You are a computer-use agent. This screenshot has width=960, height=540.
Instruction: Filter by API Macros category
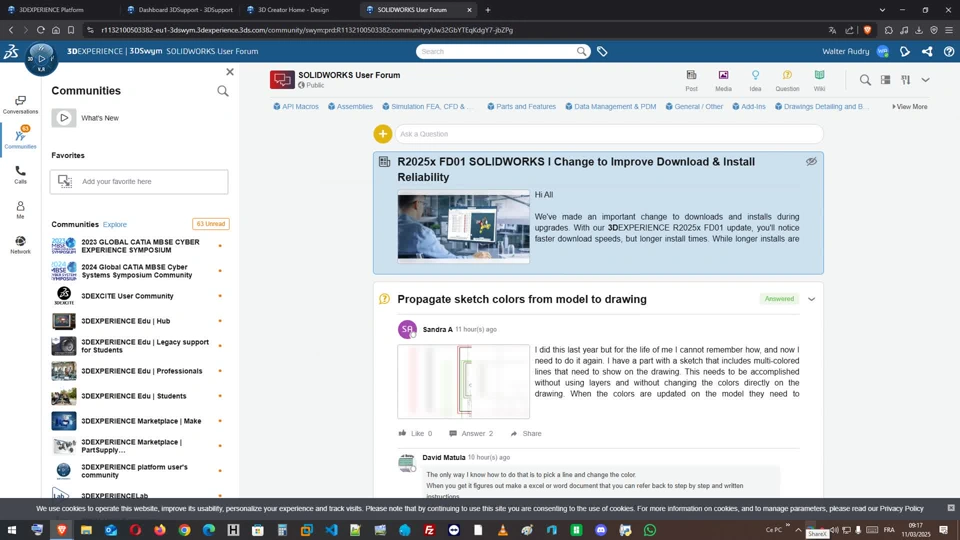[x=296, y=107]
